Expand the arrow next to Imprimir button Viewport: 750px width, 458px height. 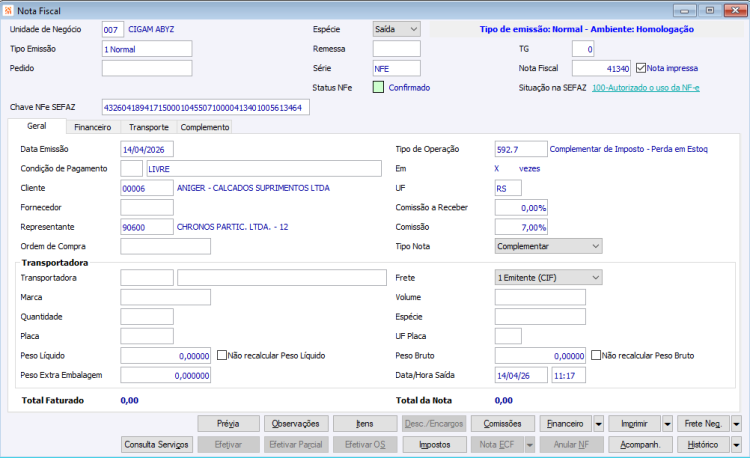click(667, 424)
